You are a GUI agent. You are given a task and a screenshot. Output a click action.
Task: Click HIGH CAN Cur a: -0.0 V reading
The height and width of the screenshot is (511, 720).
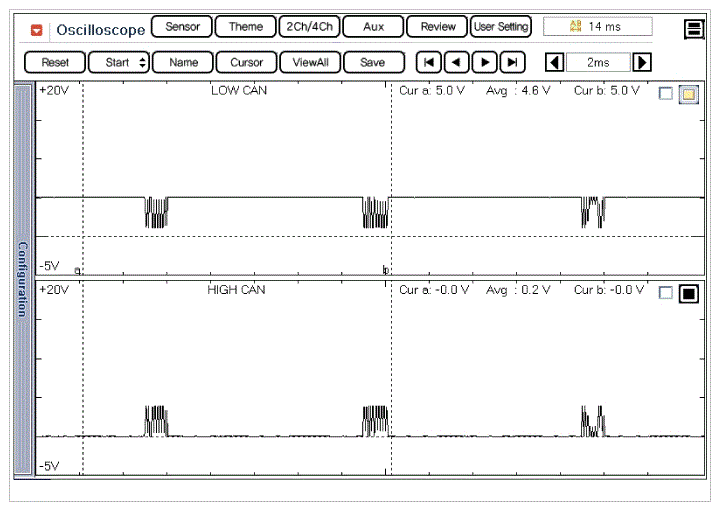point(434,290)
